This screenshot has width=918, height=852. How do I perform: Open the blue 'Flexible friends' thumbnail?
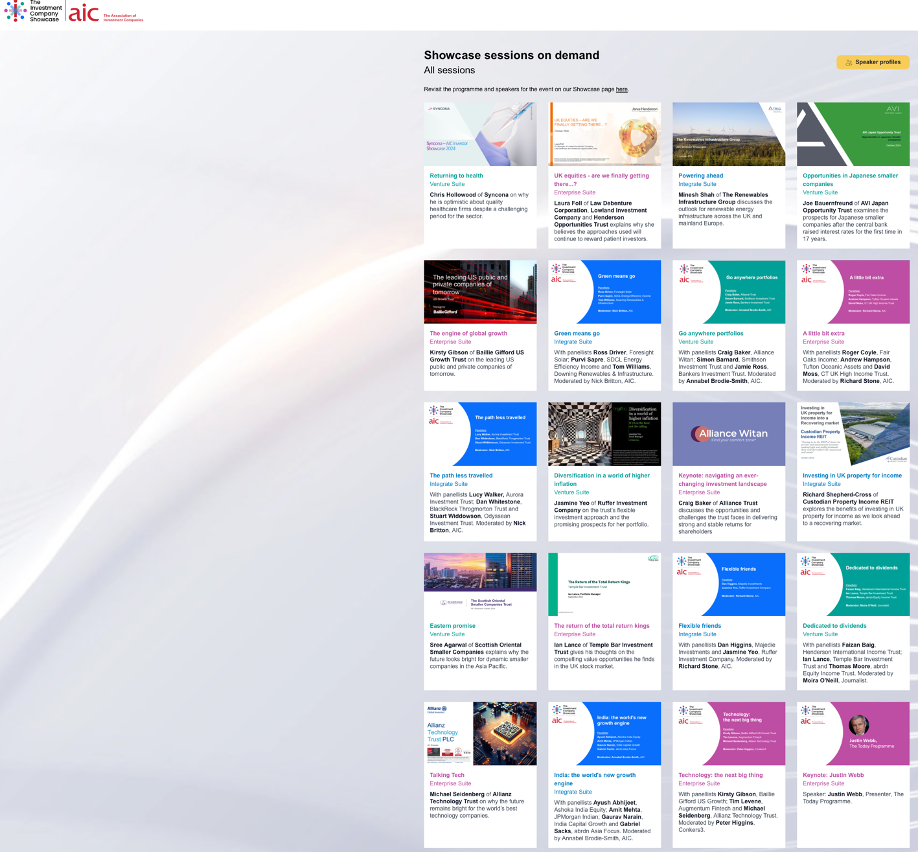[x=729, y=584]
